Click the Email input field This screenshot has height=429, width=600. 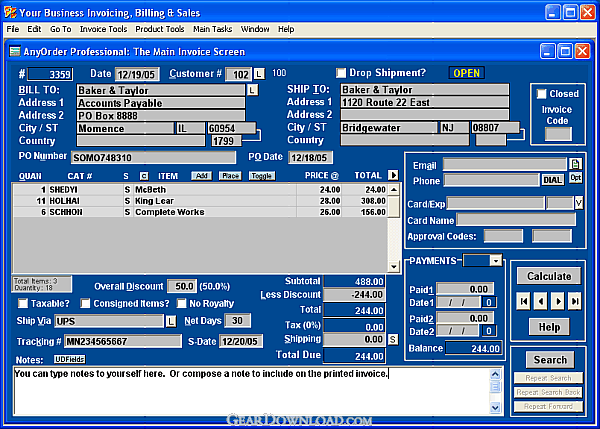(x=505, y=165)
